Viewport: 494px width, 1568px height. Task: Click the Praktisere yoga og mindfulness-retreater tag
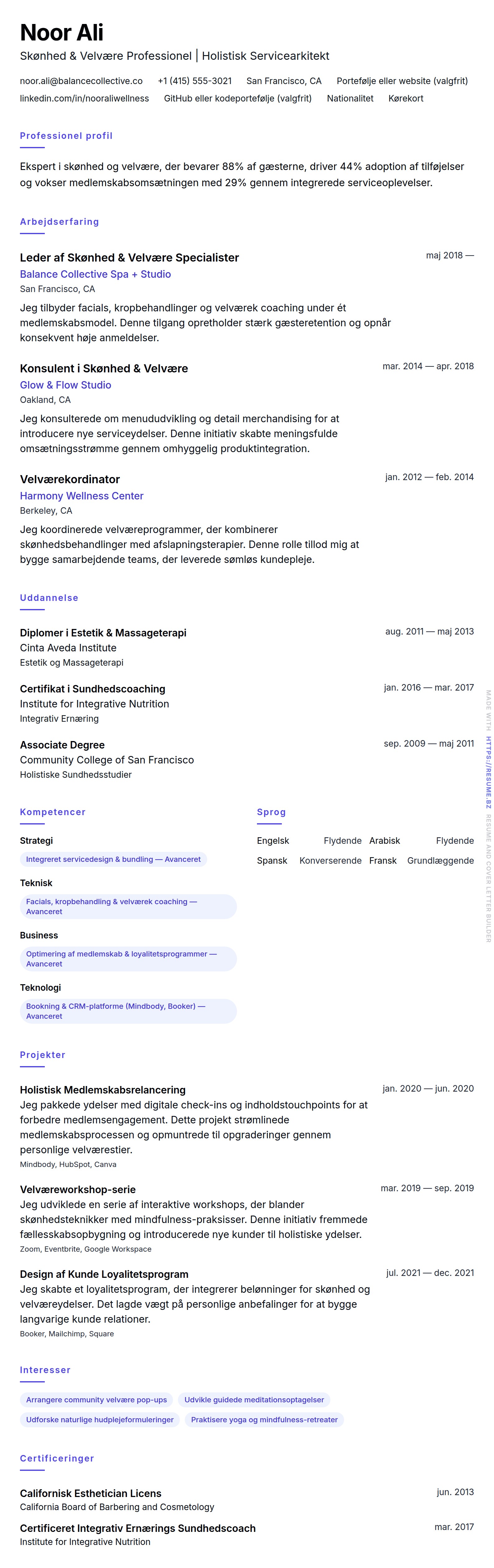pyautogui.click(x=264, y=1420)
